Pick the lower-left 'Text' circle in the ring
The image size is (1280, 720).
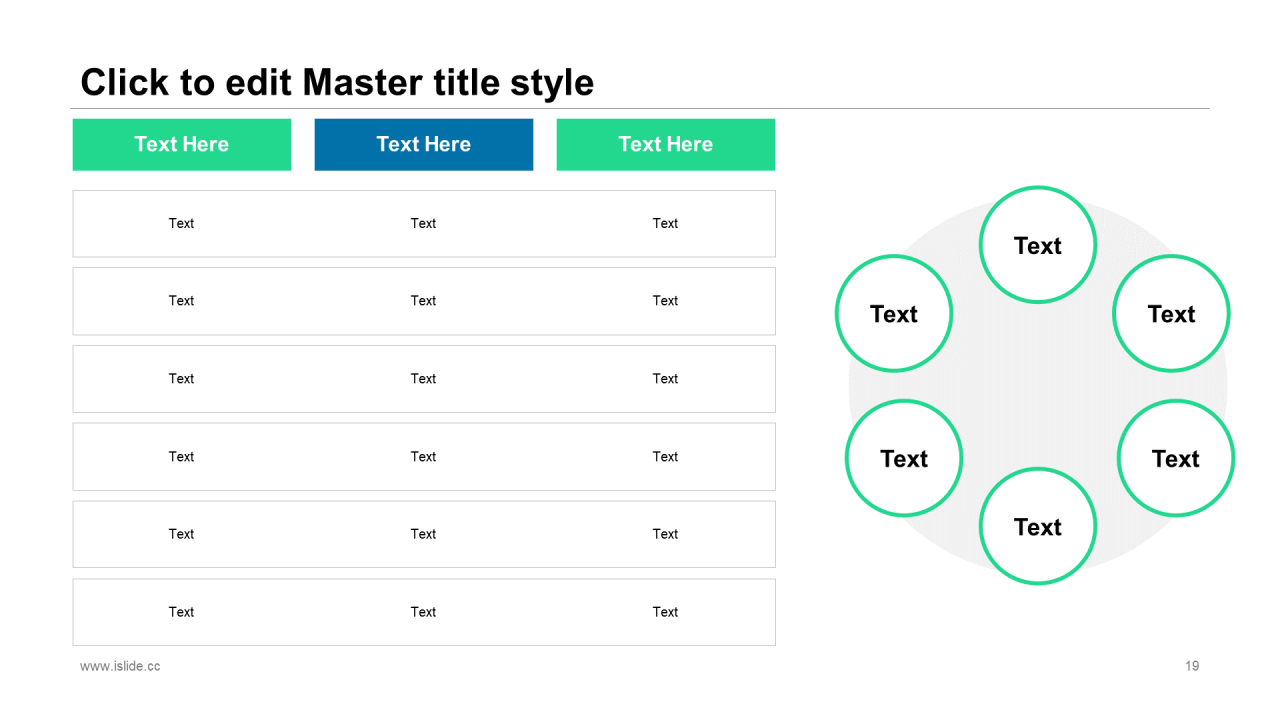[903, 458]
